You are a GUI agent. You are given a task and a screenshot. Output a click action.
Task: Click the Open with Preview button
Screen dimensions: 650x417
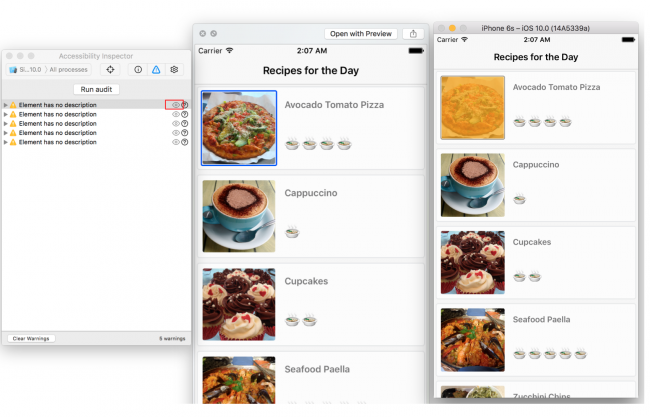point(361,34)
